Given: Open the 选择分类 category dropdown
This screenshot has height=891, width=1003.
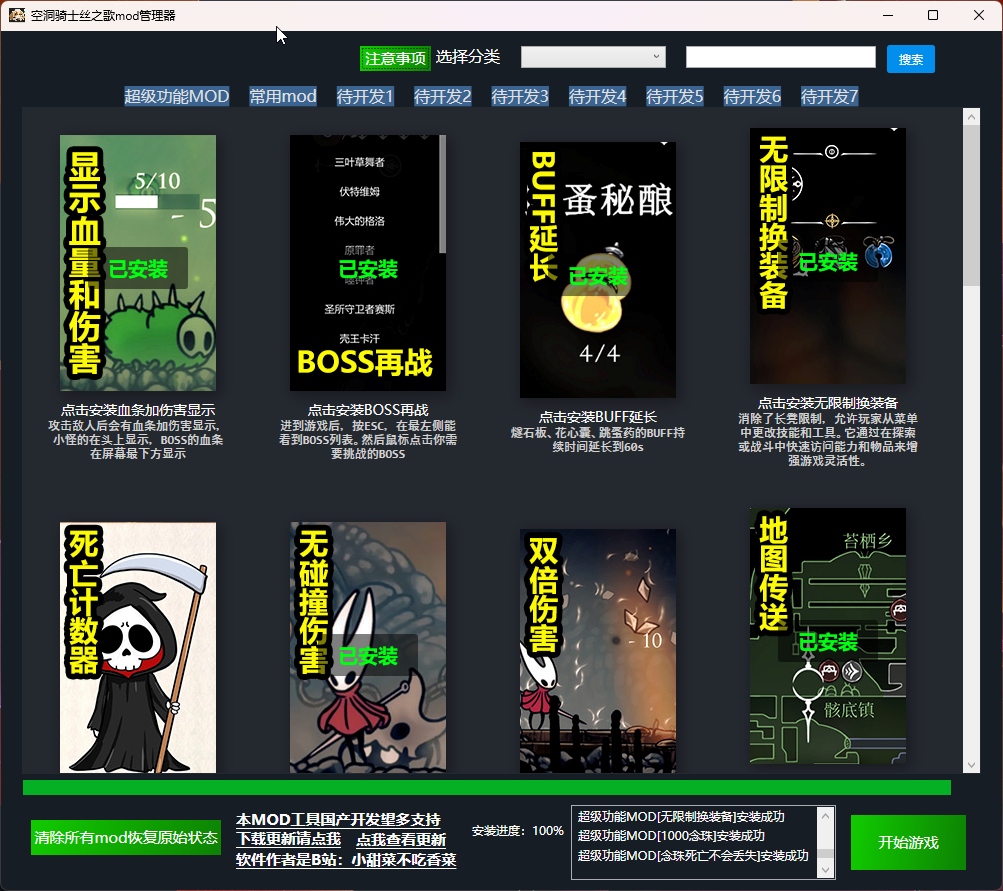Looking at the screenshot, I should [593, 57].
